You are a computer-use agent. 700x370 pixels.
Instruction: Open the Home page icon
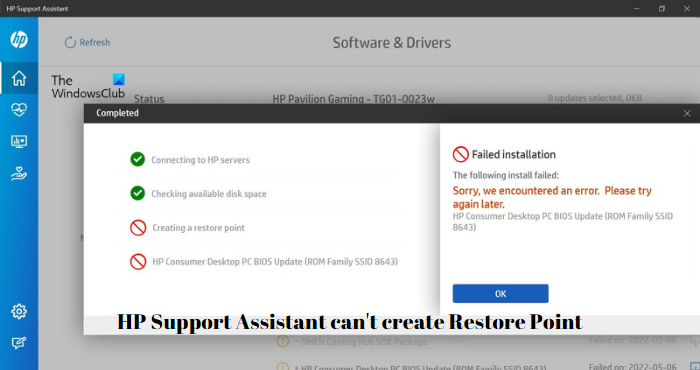click(19, 78)
